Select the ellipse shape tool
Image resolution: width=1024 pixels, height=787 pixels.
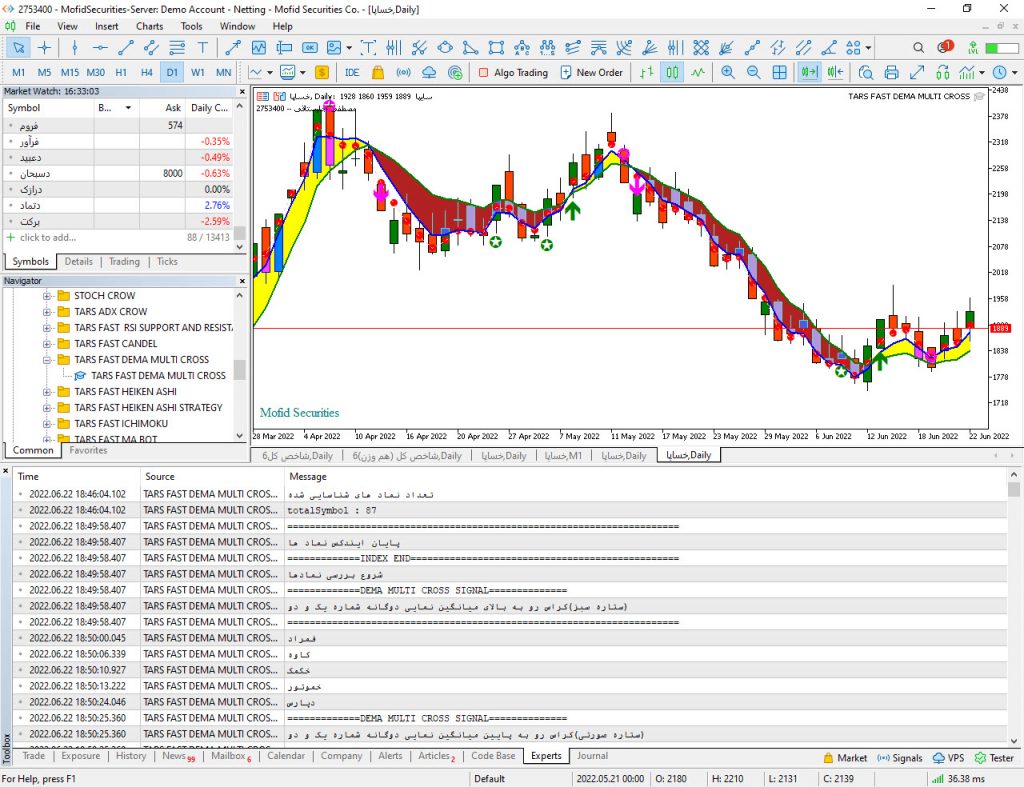click(x=445, y=48)
